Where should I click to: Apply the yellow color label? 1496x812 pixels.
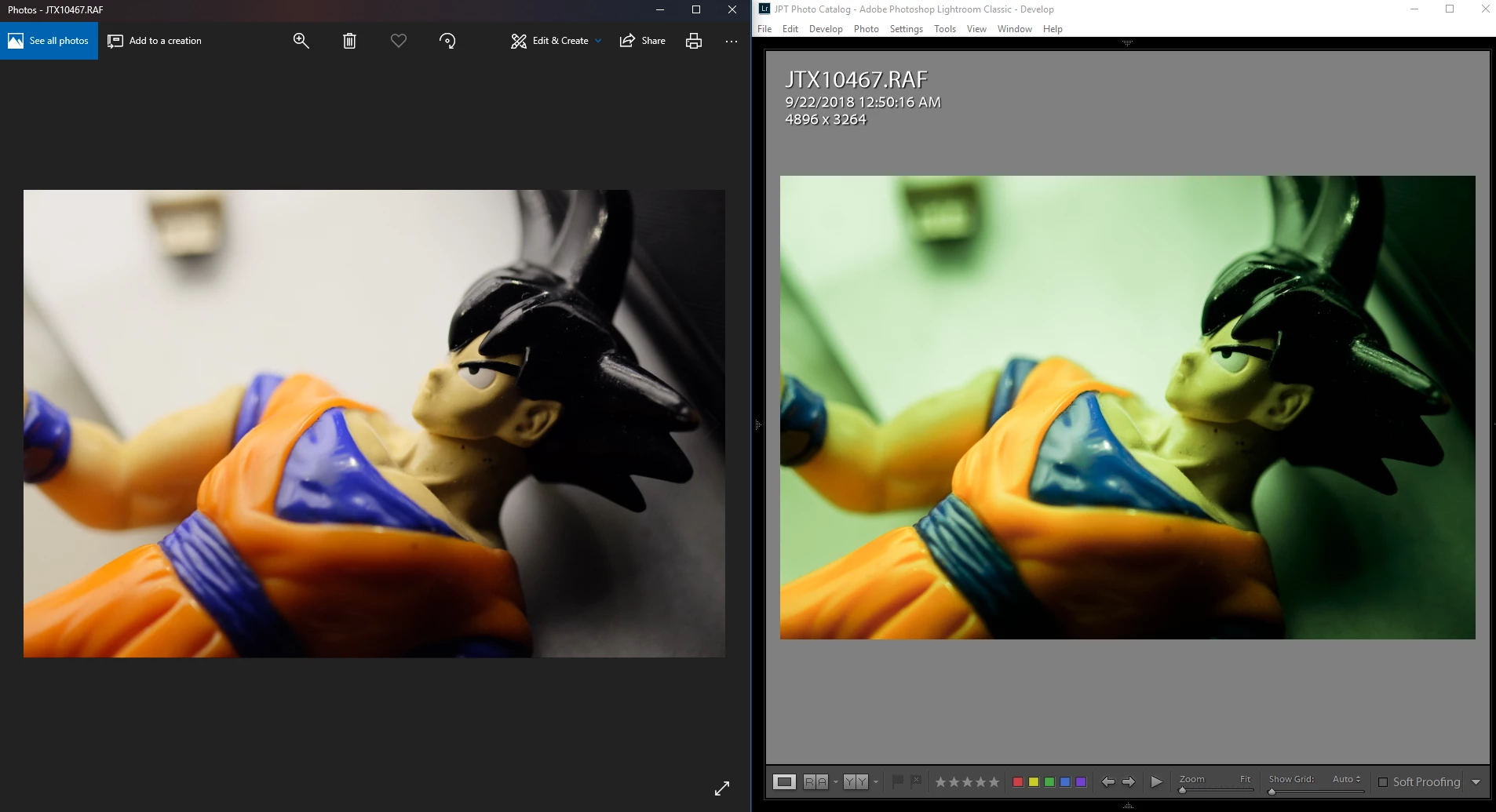1034,782
